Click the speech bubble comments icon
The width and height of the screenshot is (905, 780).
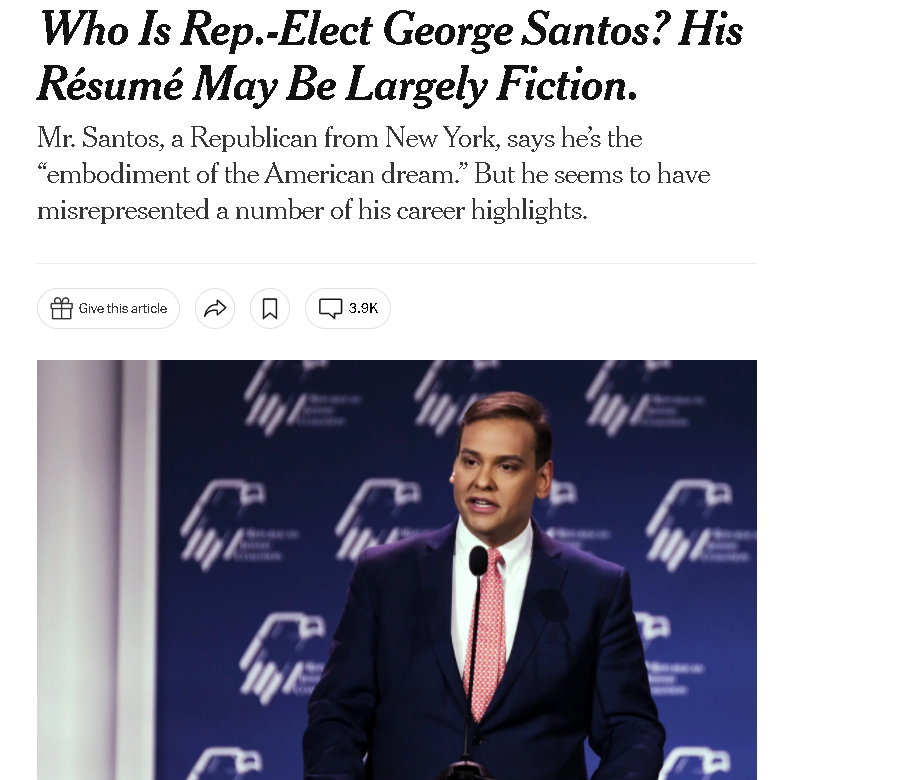tap(331, 308)
